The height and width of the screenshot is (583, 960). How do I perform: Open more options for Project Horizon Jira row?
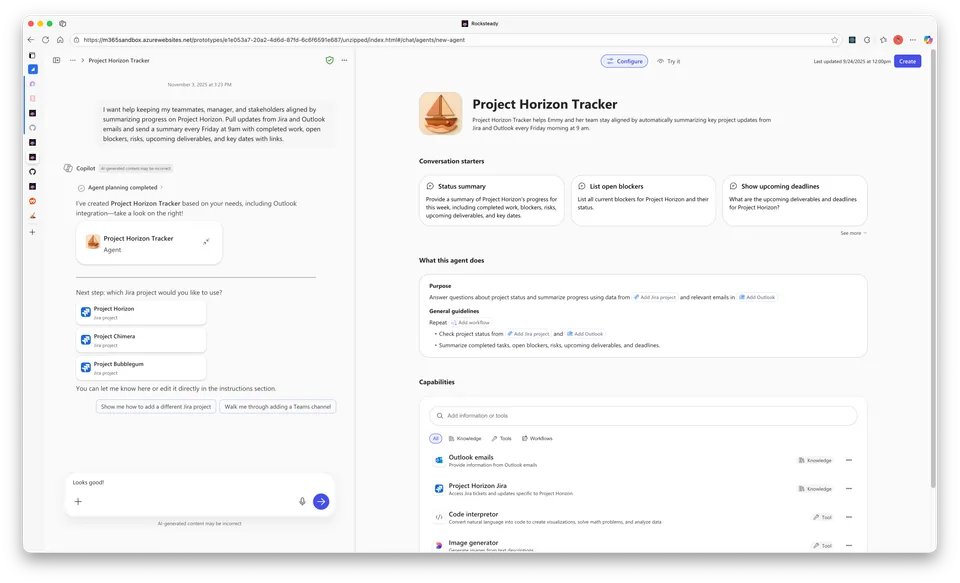pyautogui.click(x=849, y=489)
